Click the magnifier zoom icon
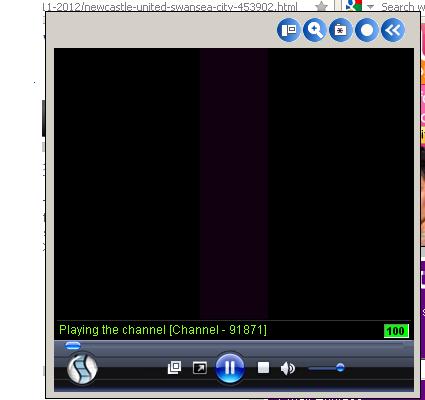The height and width of the screenshot is (400, 425). [x=315, y=30]
